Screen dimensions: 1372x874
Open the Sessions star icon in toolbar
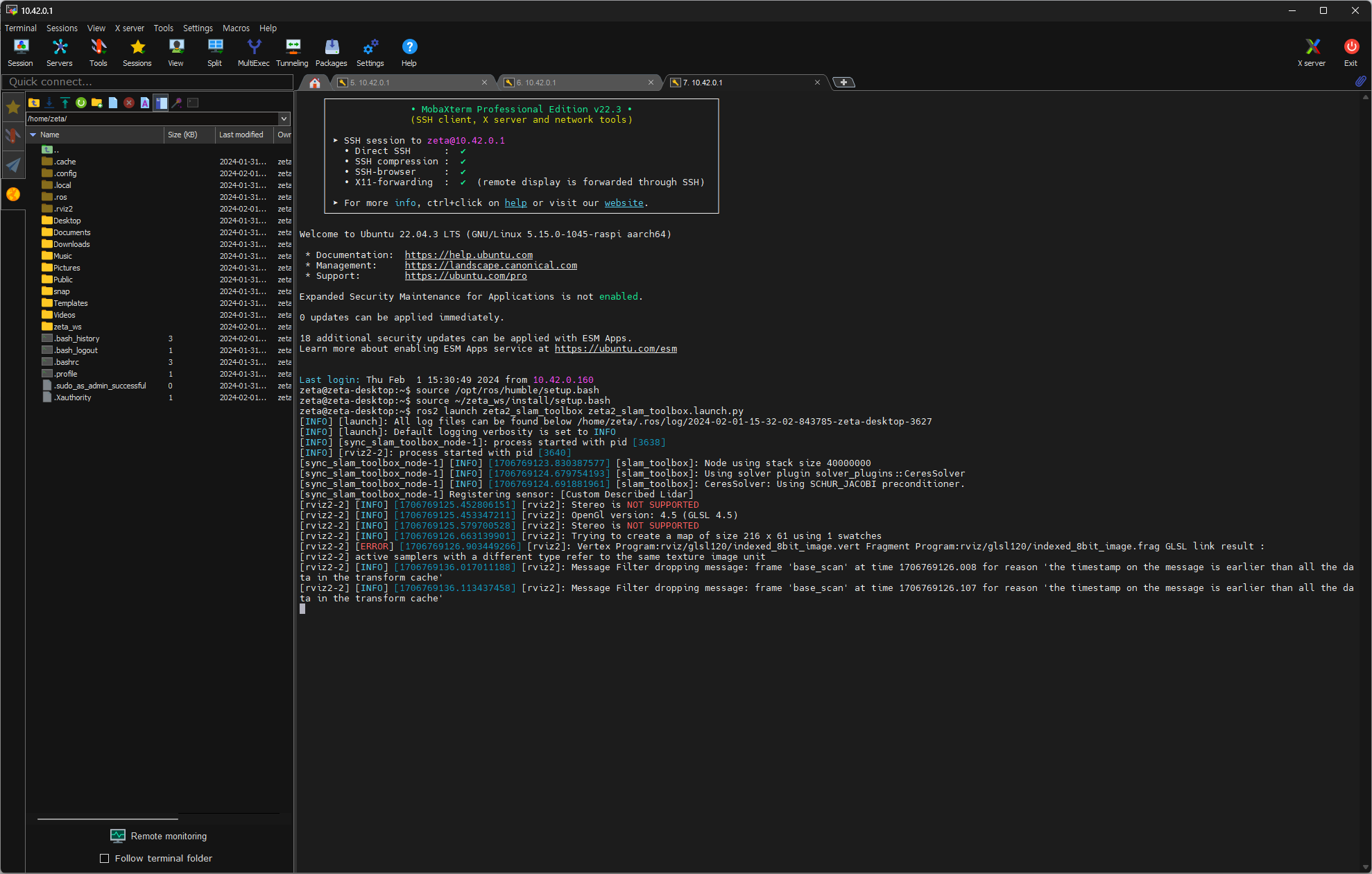(137, 53)
